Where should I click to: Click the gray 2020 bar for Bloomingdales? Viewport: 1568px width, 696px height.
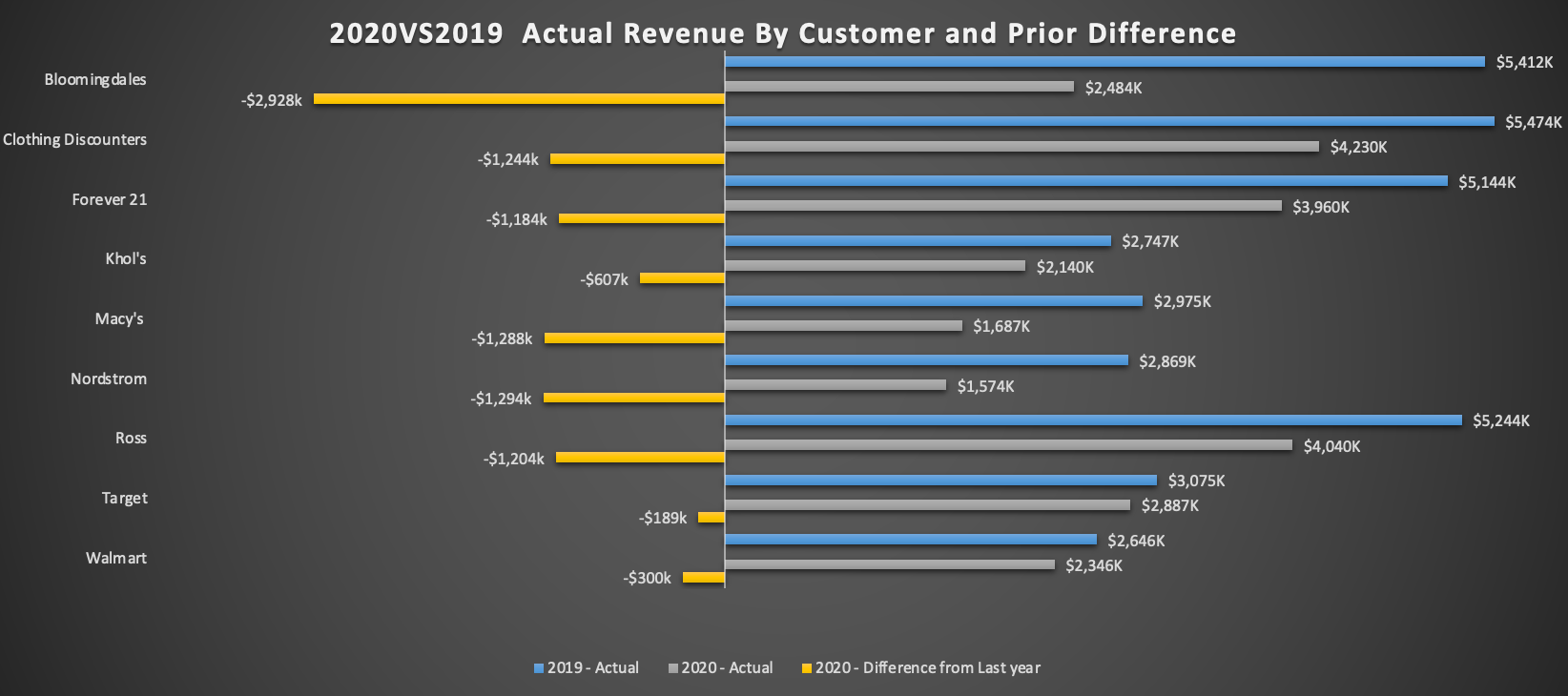(x=899, y=87)
